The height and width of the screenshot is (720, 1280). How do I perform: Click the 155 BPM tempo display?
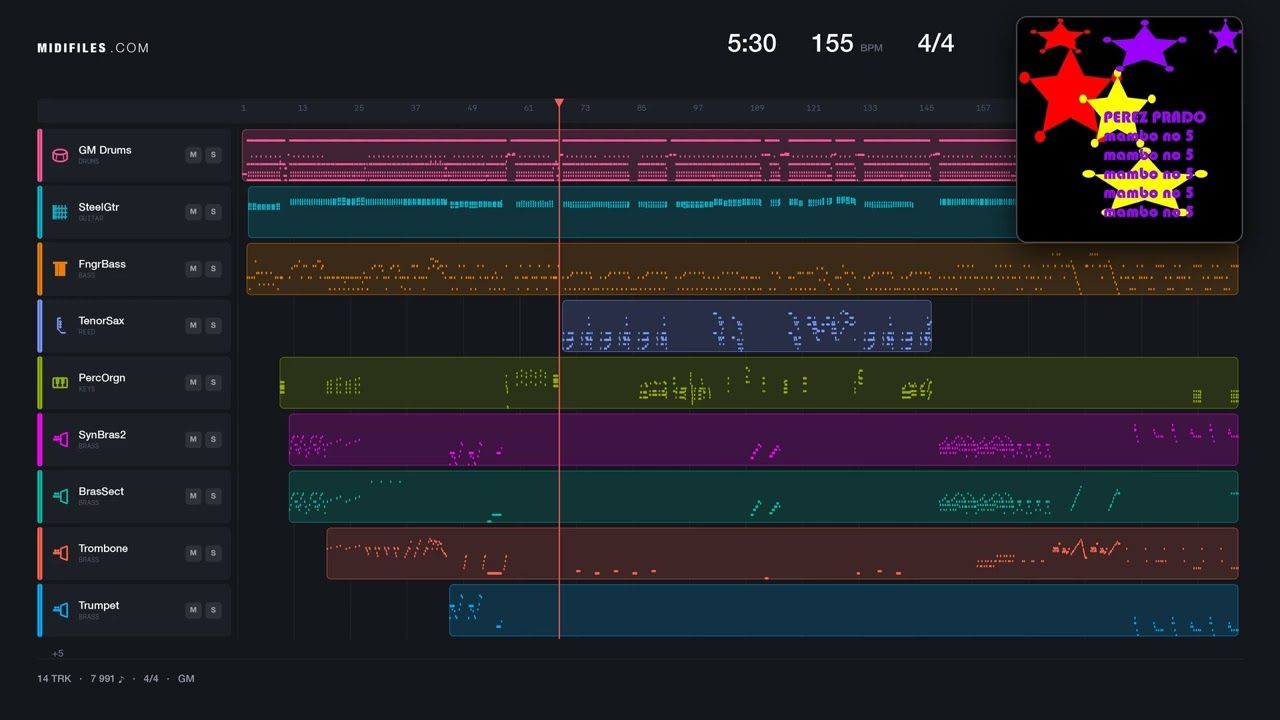coord(846,43)
